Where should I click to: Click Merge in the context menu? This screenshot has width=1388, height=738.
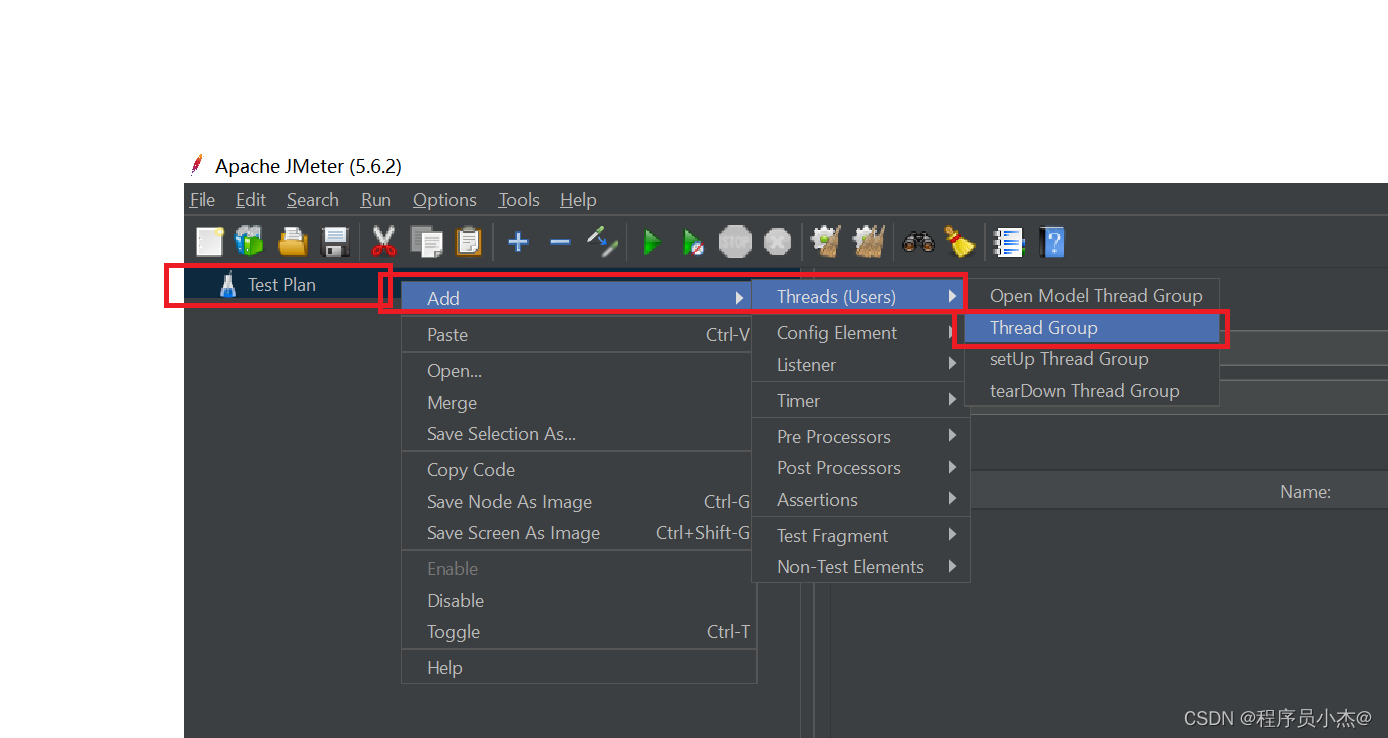tap(578, 403)
